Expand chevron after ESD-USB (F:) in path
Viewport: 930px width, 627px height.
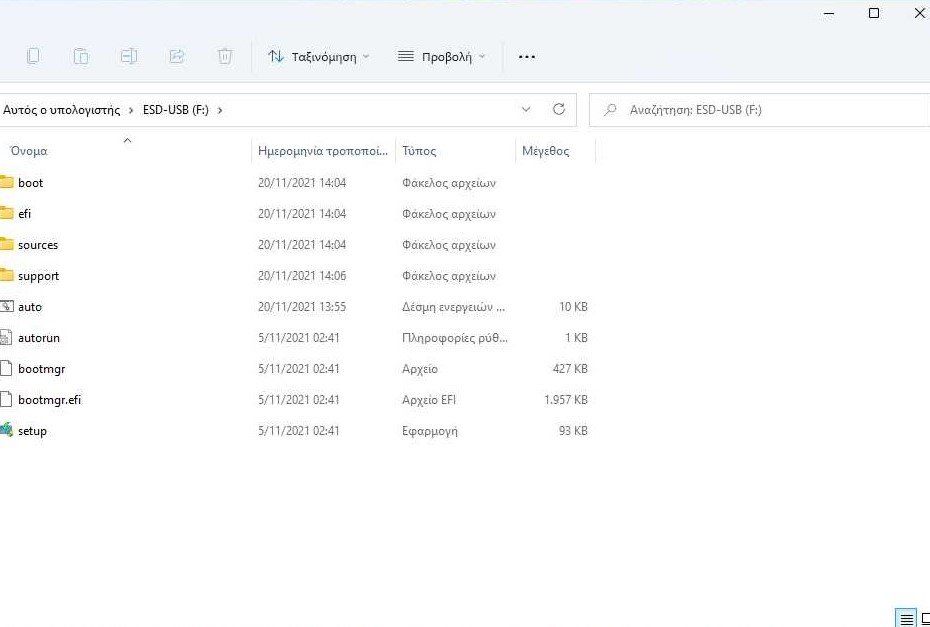point(220,110)
